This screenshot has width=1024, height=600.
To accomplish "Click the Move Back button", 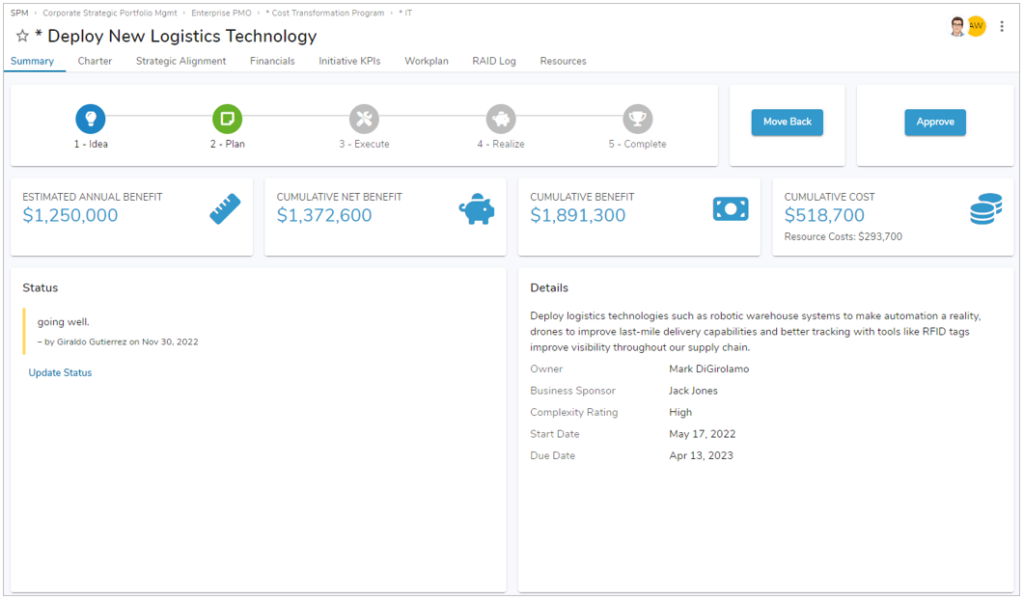I will click(x=787, y=121).
